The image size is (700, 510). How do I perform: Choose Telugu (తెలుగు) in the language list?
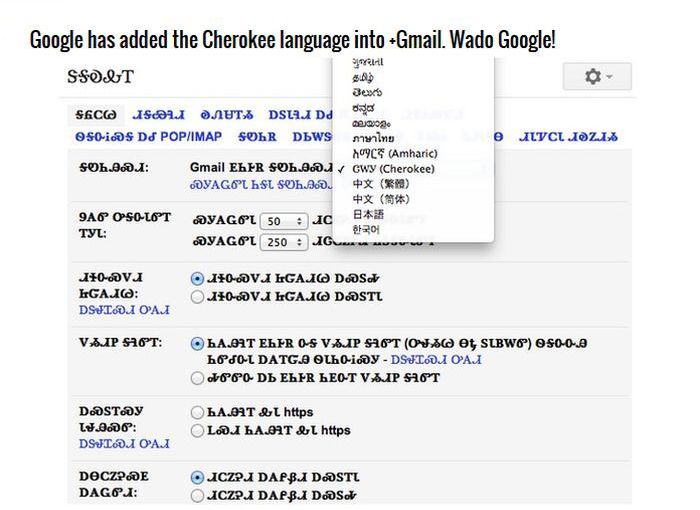tap(367, 92)
